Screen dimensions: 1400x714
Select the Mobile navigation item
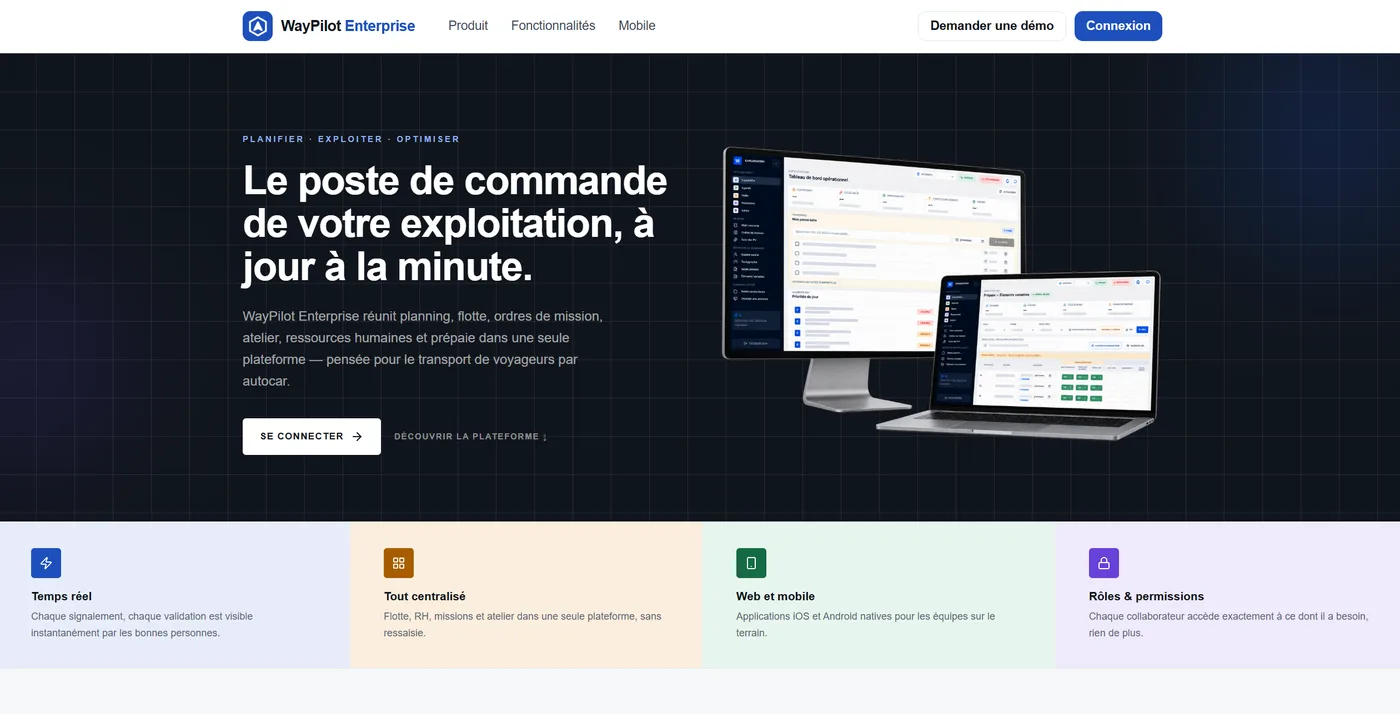[x=637, y=26]
